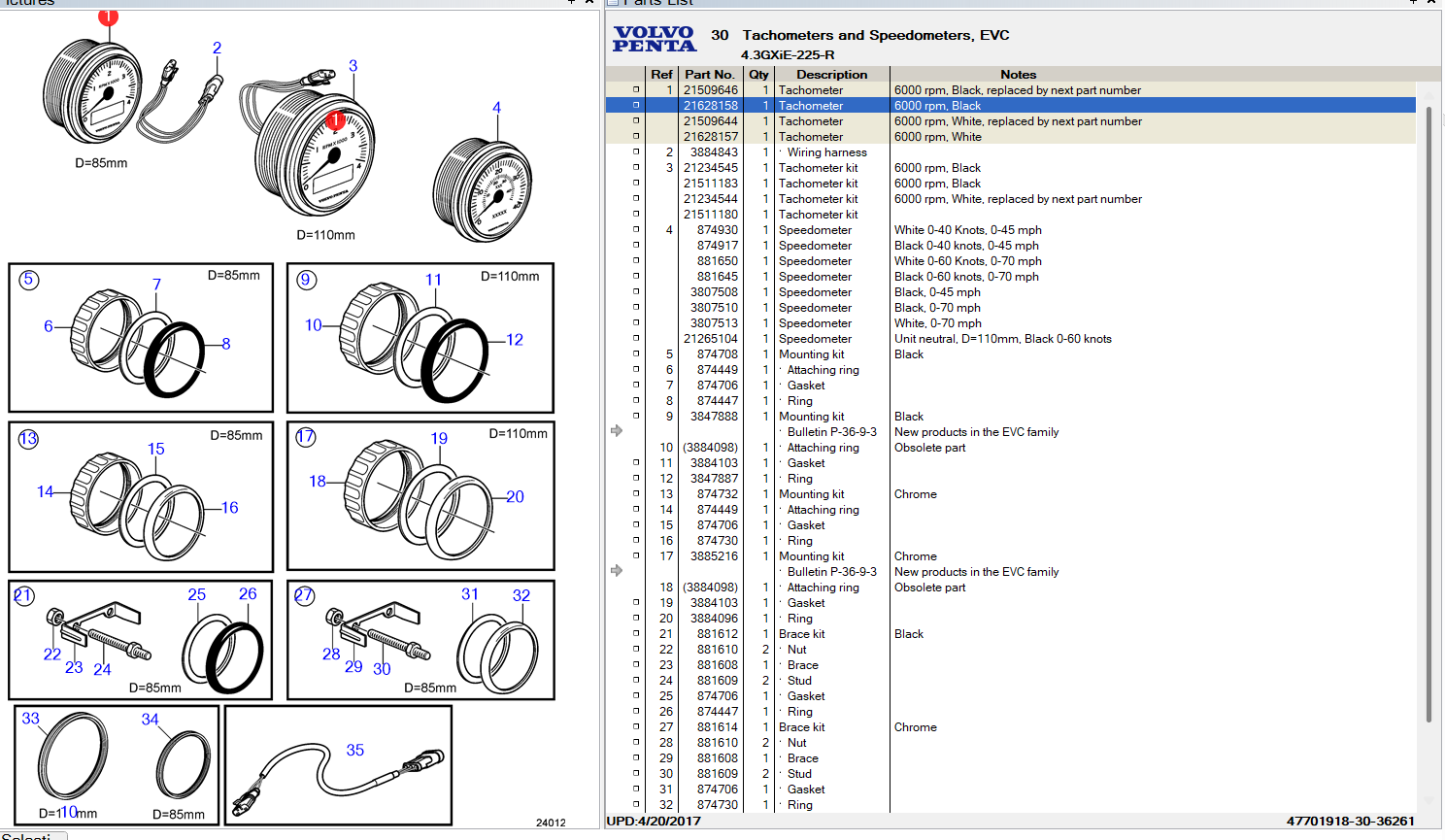The image size is (1445, 840).
Task: Tick the row box for highlighted Tachometer 21628158
Action: 636,105
